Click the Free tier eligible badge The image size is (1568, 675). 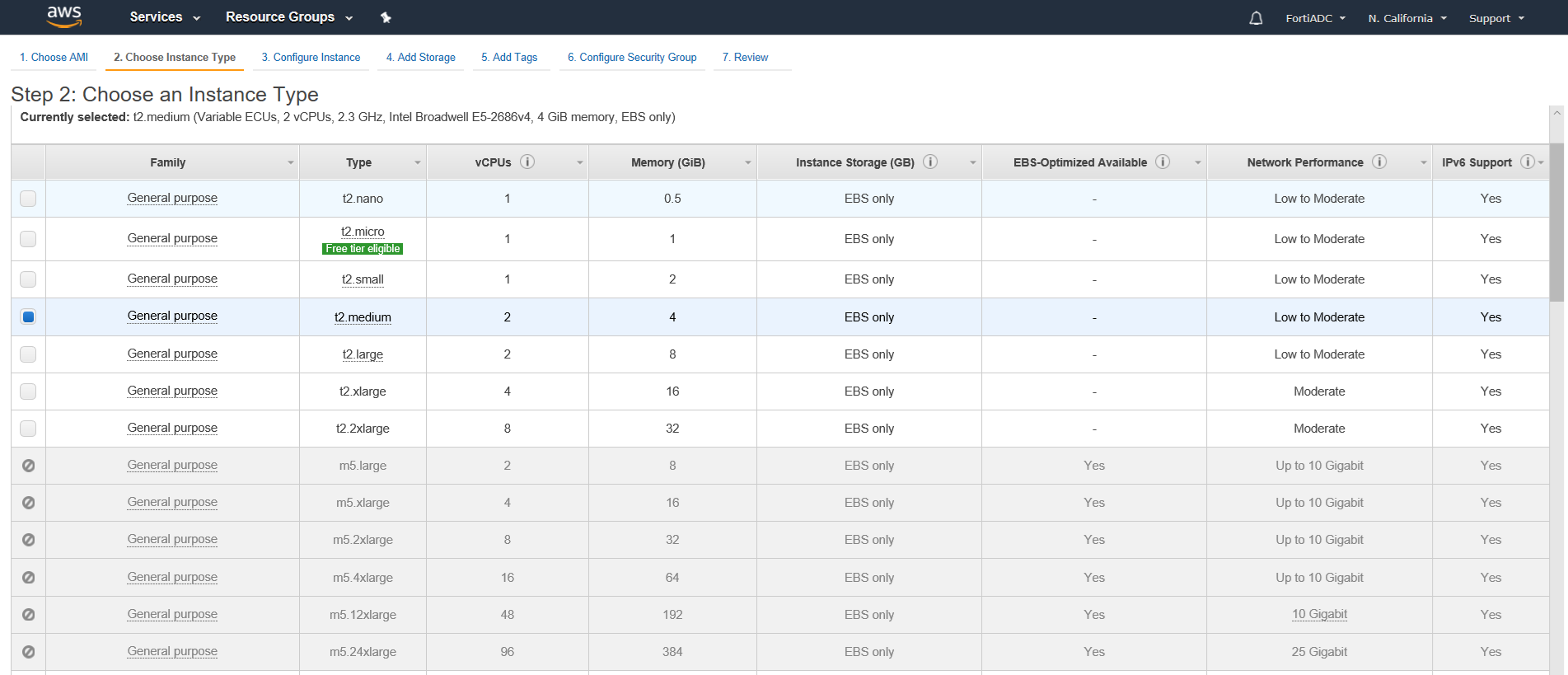pos(363,249)
